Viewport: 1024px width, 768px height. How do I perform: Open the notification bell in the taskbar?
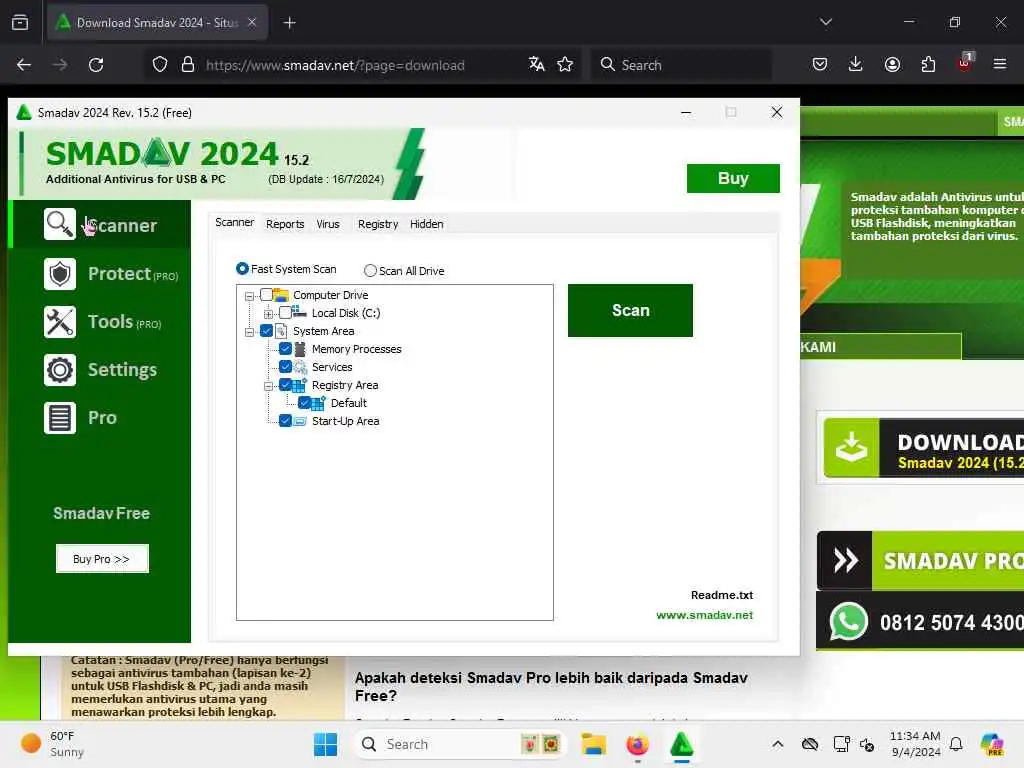956,744
